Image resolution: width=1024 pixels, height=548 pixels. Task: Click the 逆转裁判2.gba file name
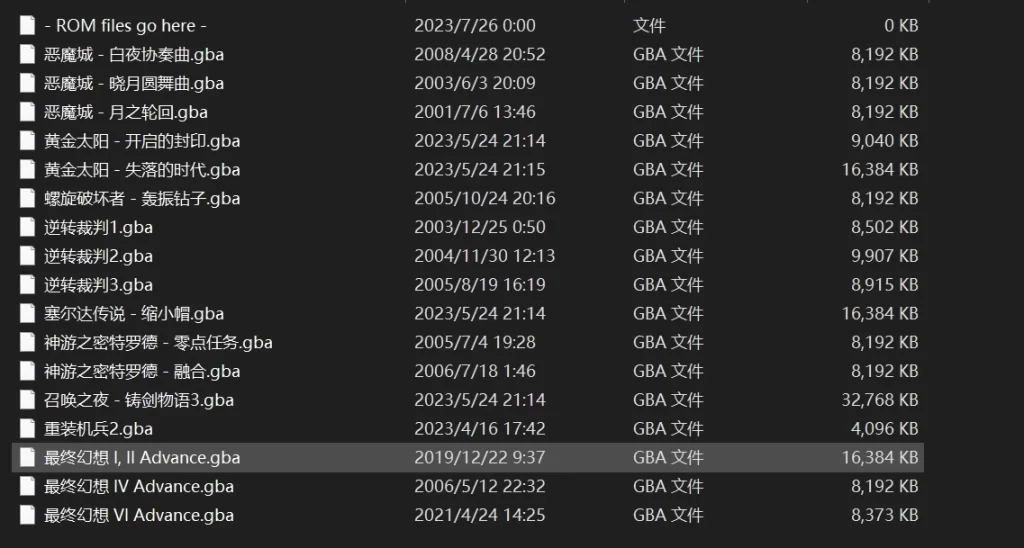point(98,255)
